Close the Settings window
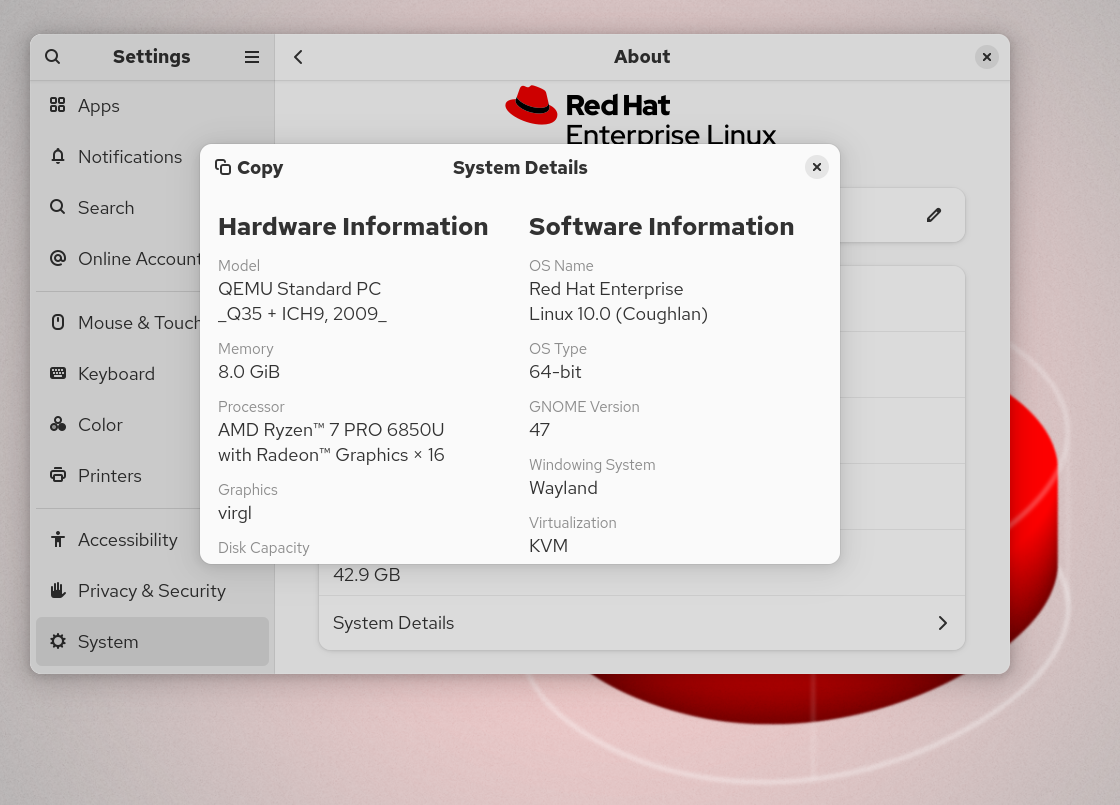 (986, 56)
